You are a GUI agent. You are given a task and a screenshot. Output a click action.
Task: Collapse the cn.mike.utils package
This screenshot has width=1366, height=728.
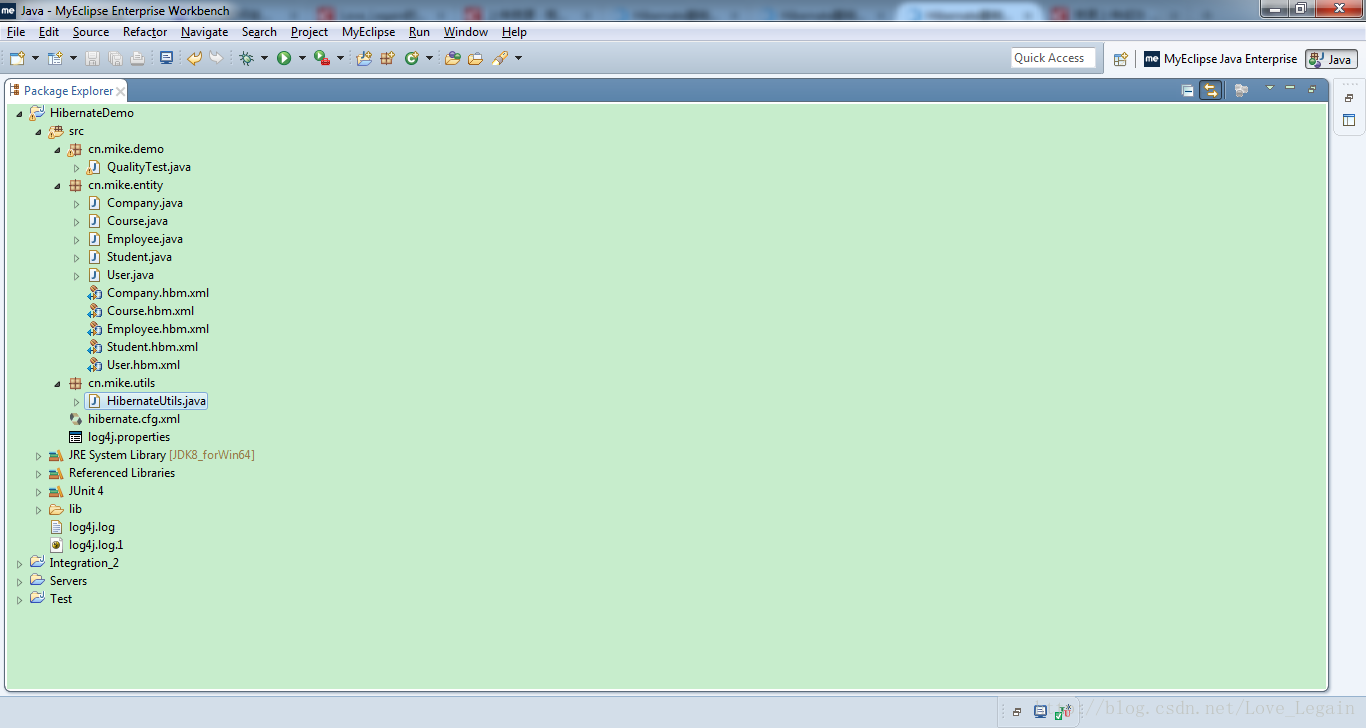[57, 384]
